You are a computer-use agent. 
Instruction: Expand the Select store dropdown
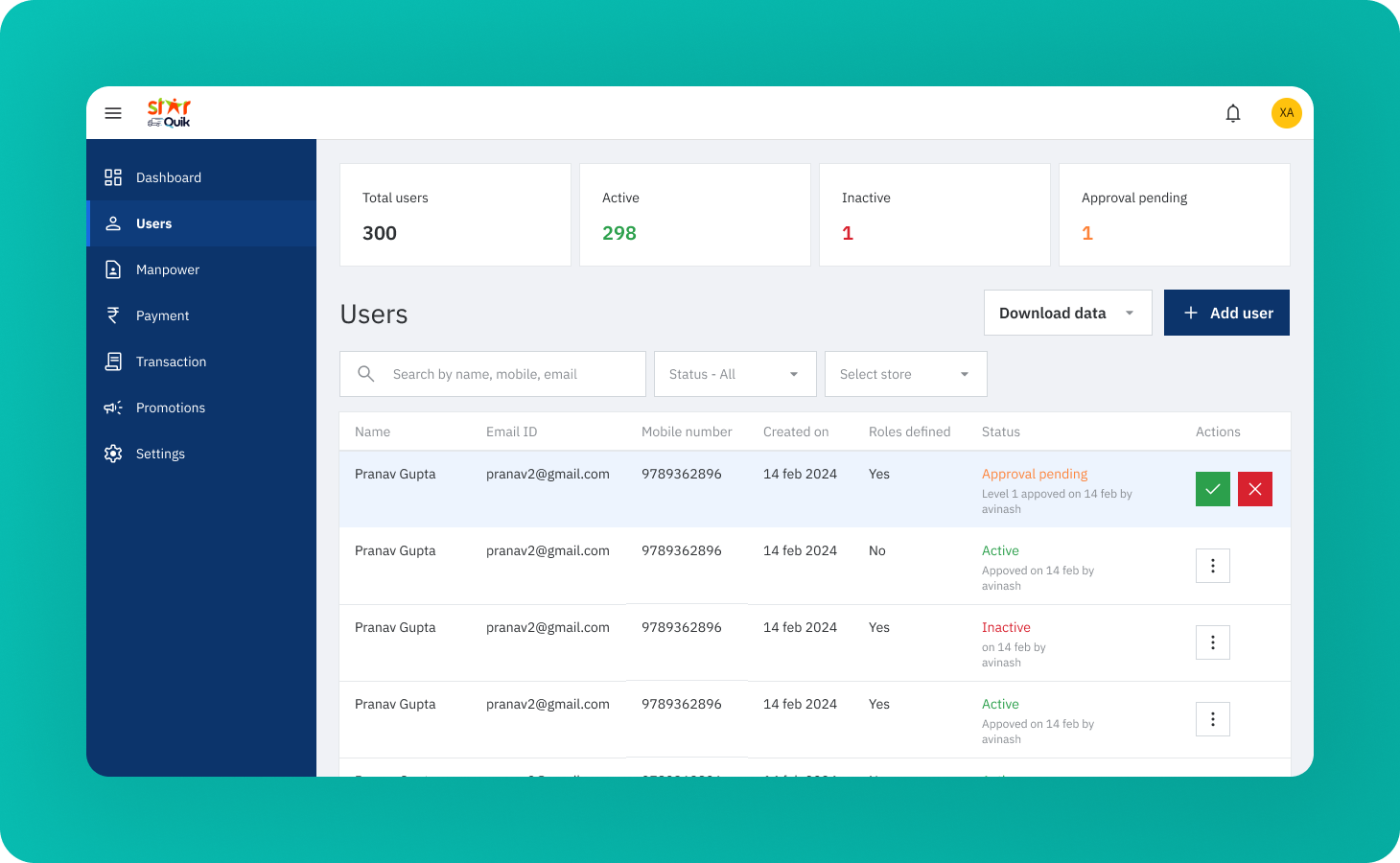905,374
